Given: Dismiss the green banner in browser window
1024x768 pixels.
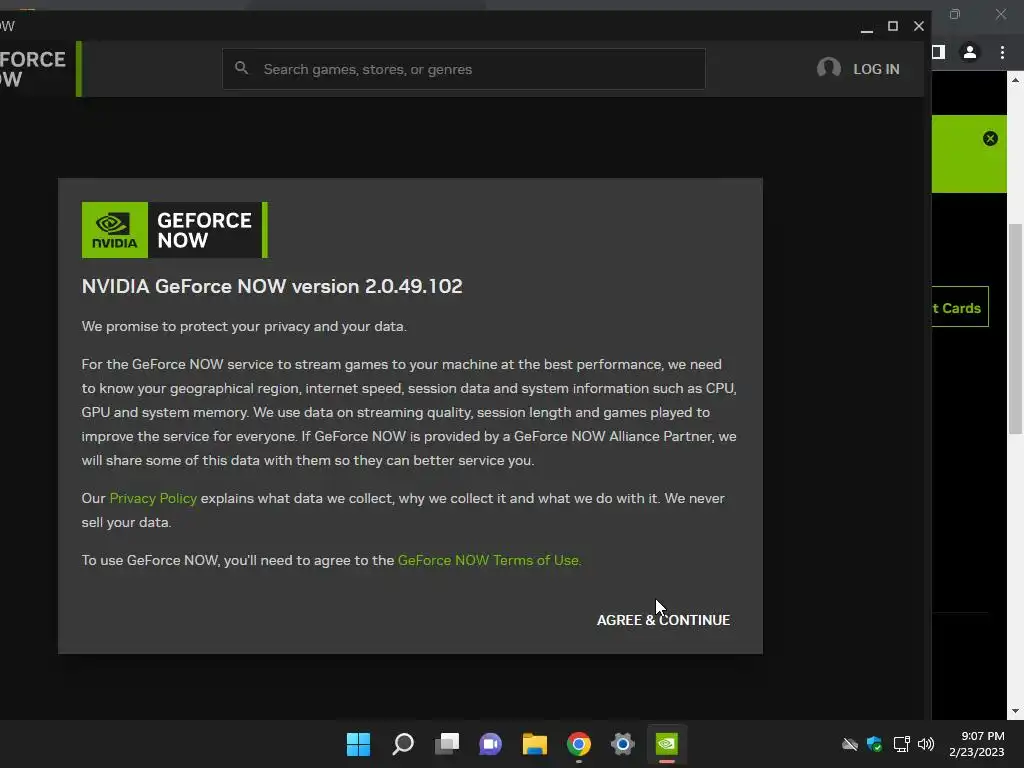Looking at the screenshot, I should click(x=990, y=138).
